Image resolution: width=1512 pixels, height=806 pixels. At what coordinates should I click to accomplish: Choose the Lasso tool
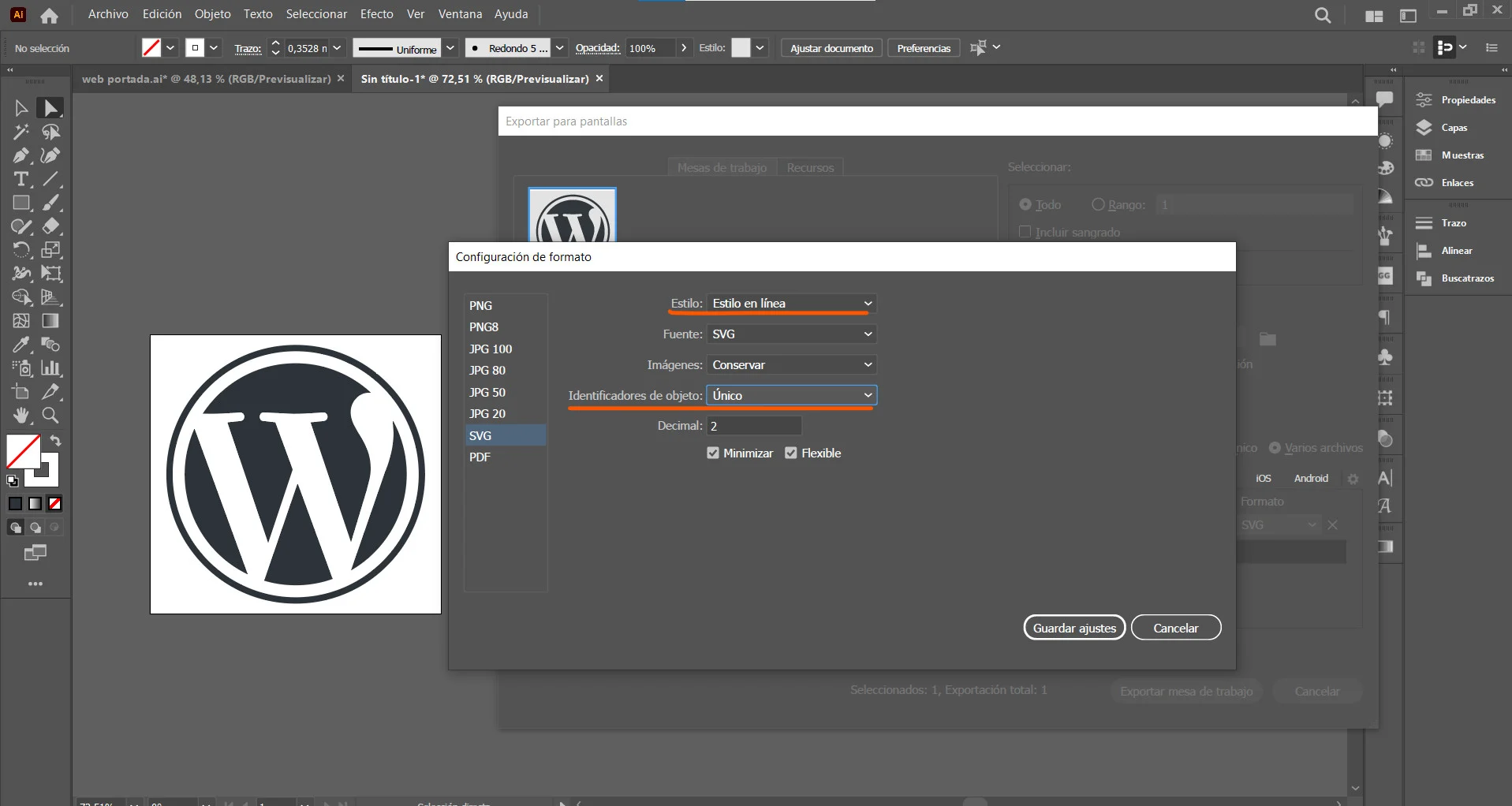[51, 132]
